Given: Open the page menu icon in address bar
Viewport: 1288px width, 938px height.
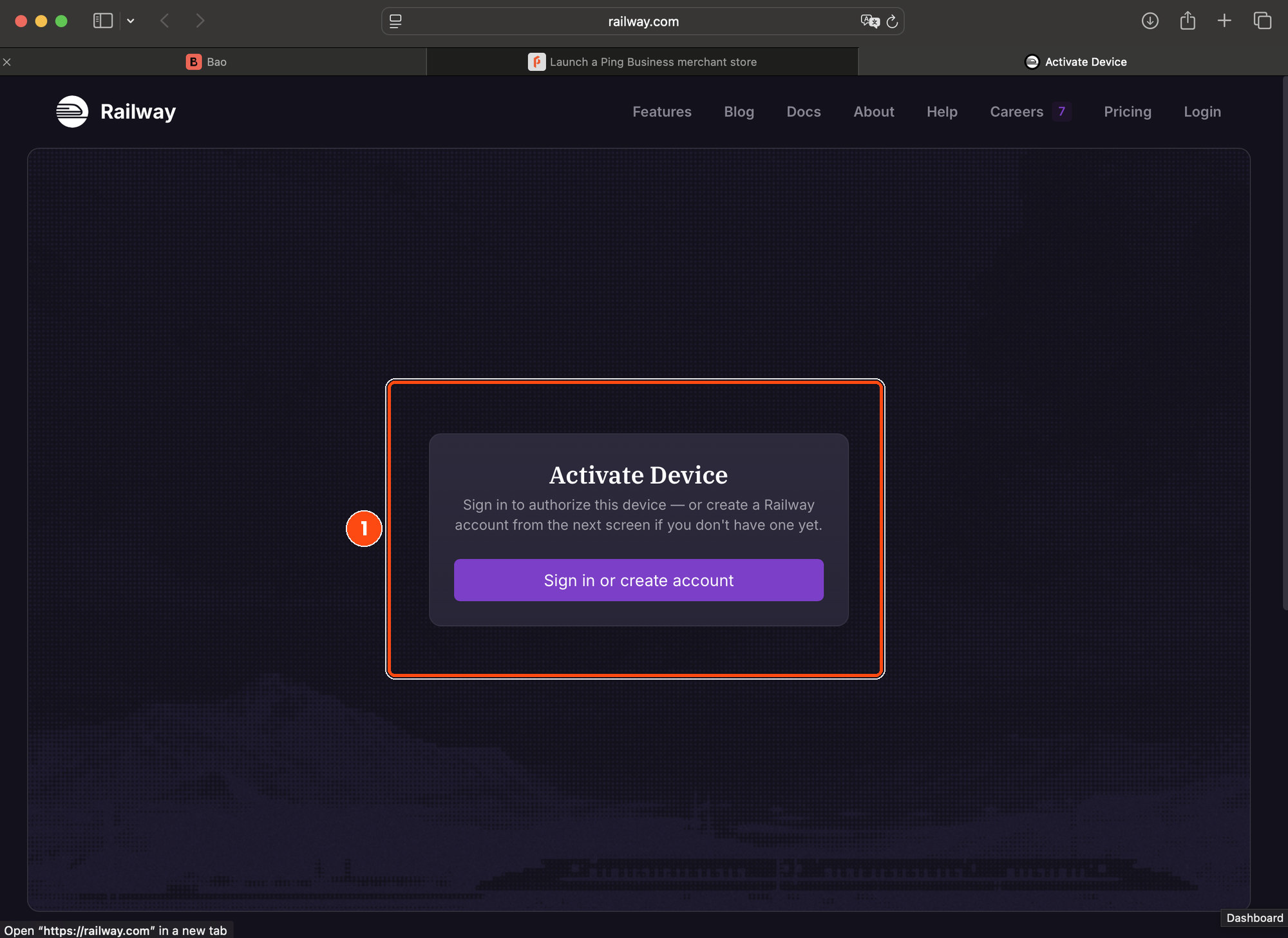Looking at the screenshot, I should tap(395, 21).
